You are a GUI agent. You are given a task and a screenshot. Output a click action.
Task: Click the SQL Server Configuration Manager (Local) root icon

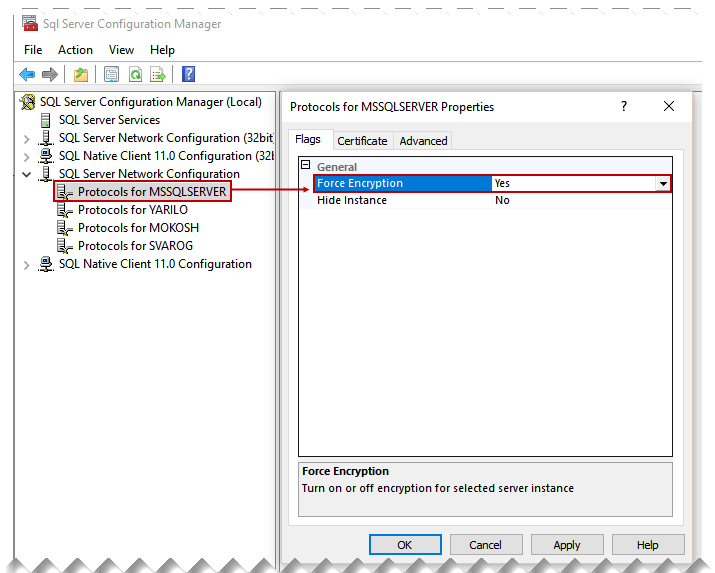point(28,102)
